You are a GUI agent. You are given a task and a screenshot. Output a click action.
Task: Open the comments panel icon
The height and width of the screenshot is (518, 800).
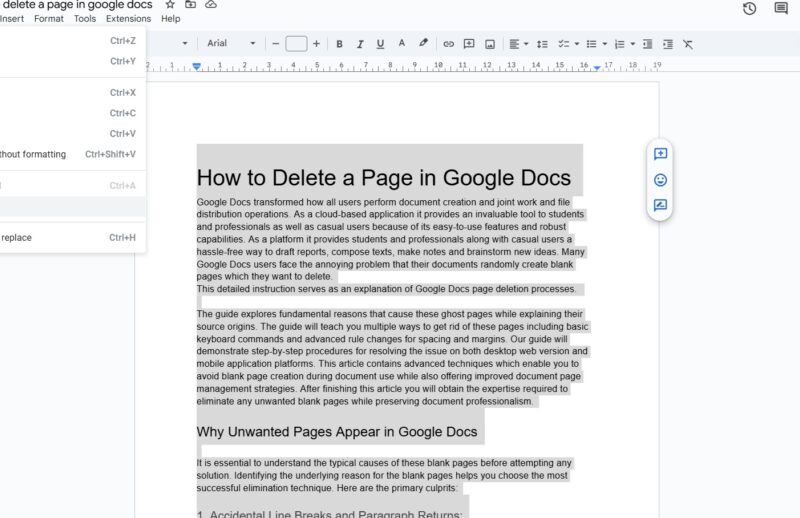[781, 8]
